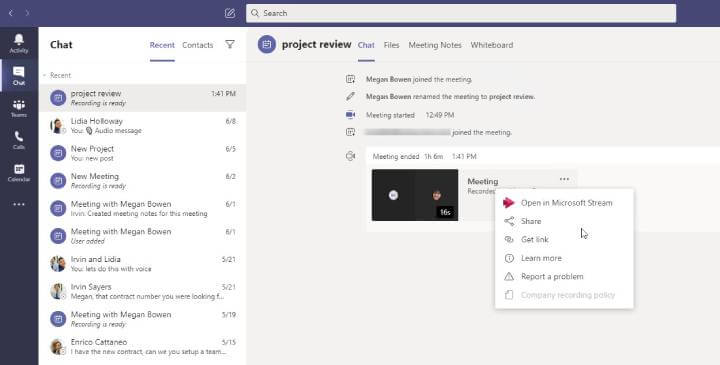Click the 'project review' chat title
The width and height of the screenshot is (720, 365).
316,45
